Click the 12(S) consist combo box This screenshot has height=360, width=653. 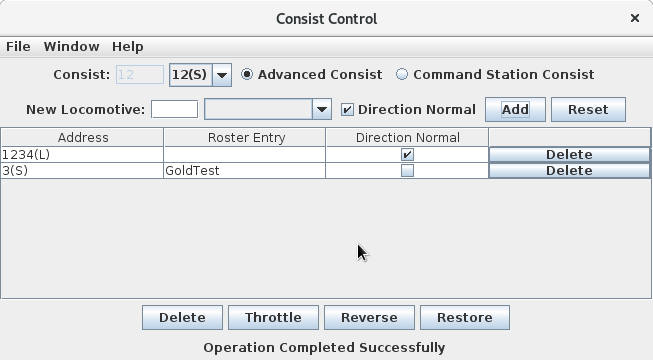(200, 75)
